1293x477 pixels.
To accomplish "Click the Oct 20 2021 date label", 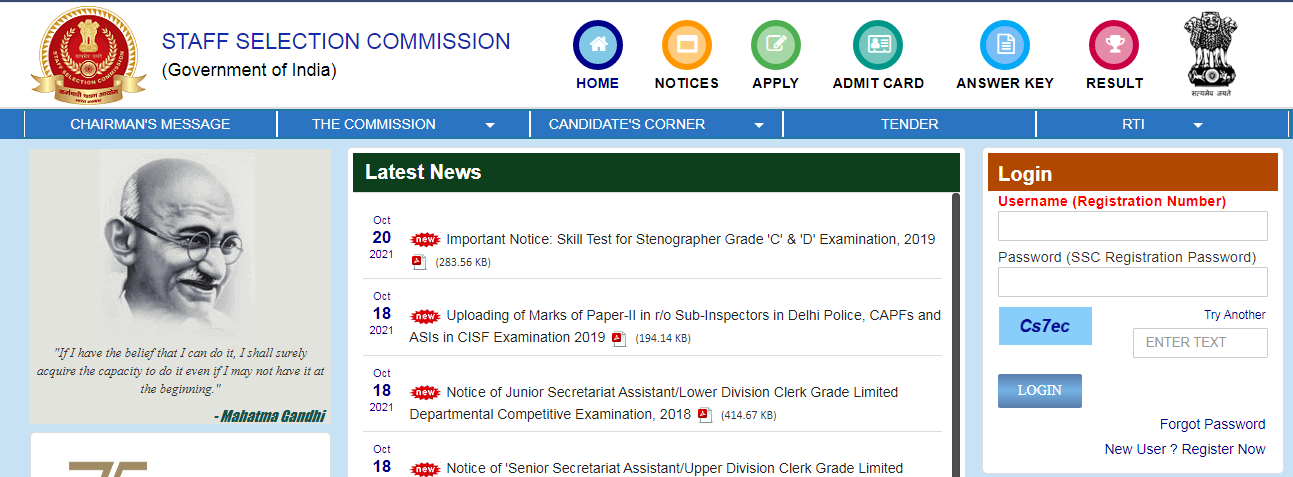I will pos(382,237).
